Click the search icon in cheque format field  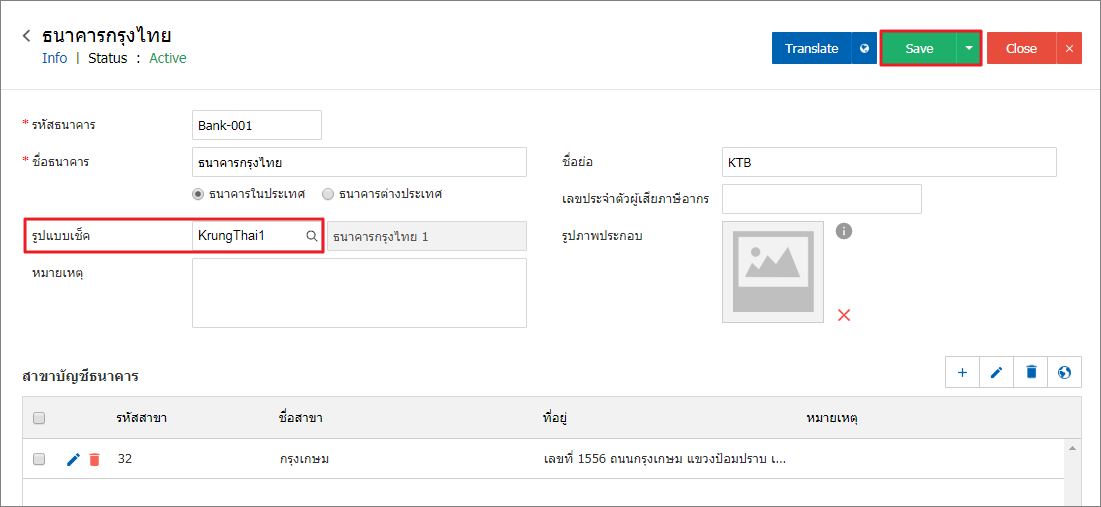pos(311,237)
